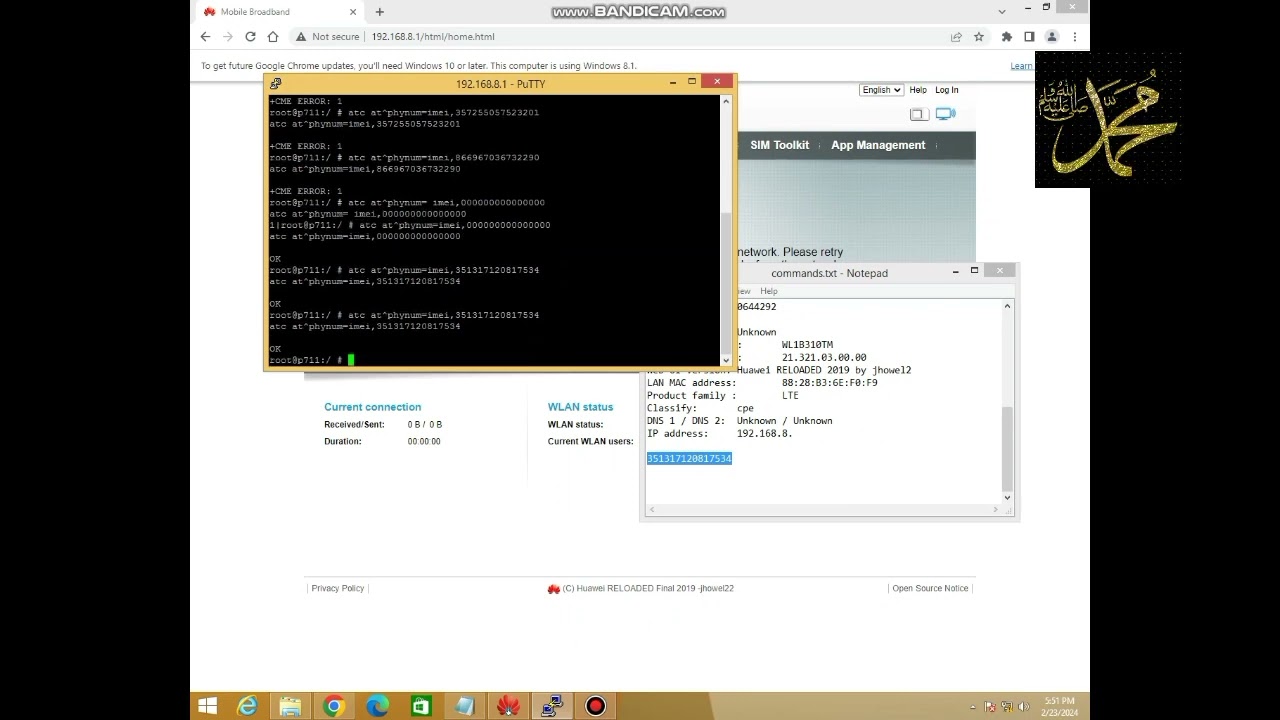Screen dimensions: 1280x720
Task: Open File Explorer from taskbar
Action: 290,706
